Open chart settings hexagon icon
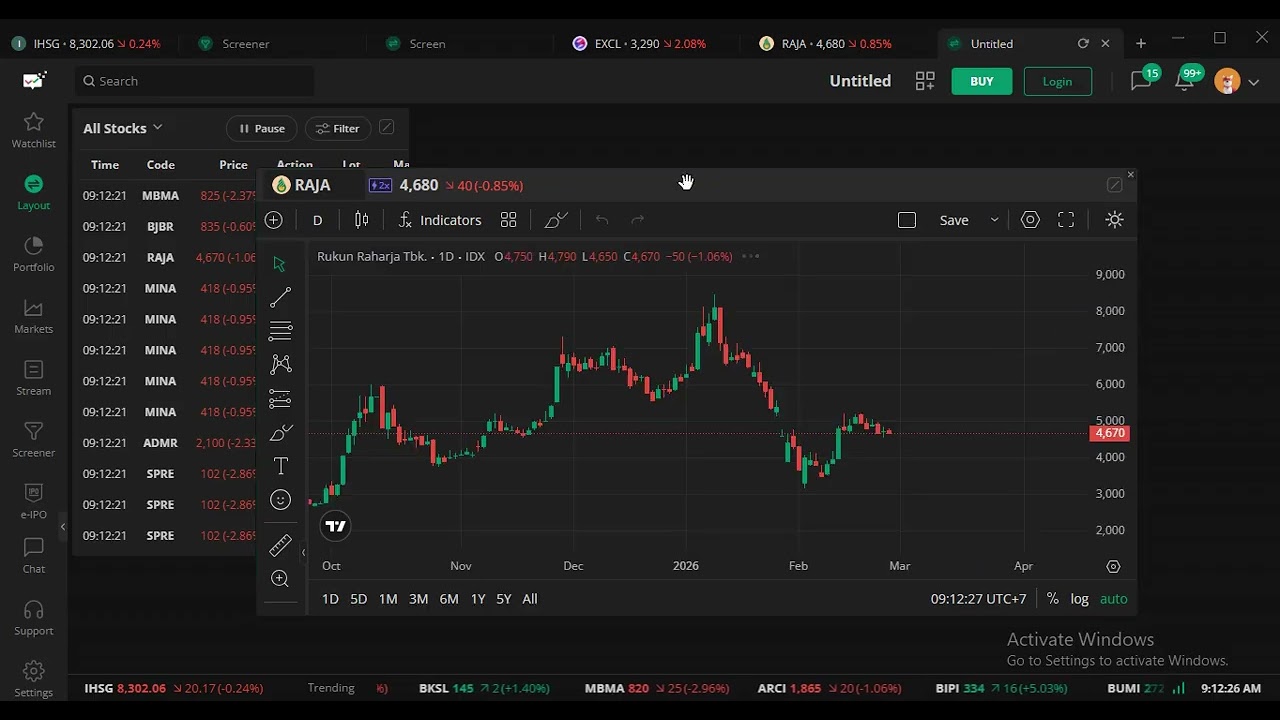Screen dimensions: 1280x720 [1030, 220]
